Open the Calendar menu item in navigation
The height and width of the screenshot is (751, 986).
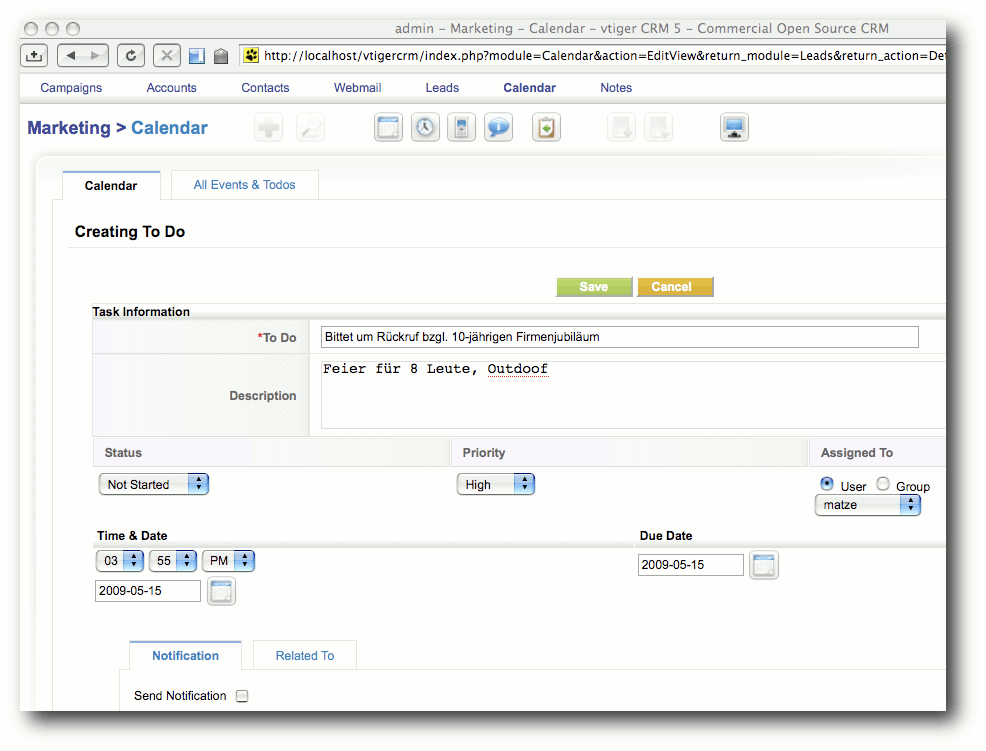(x=529, y=88)
